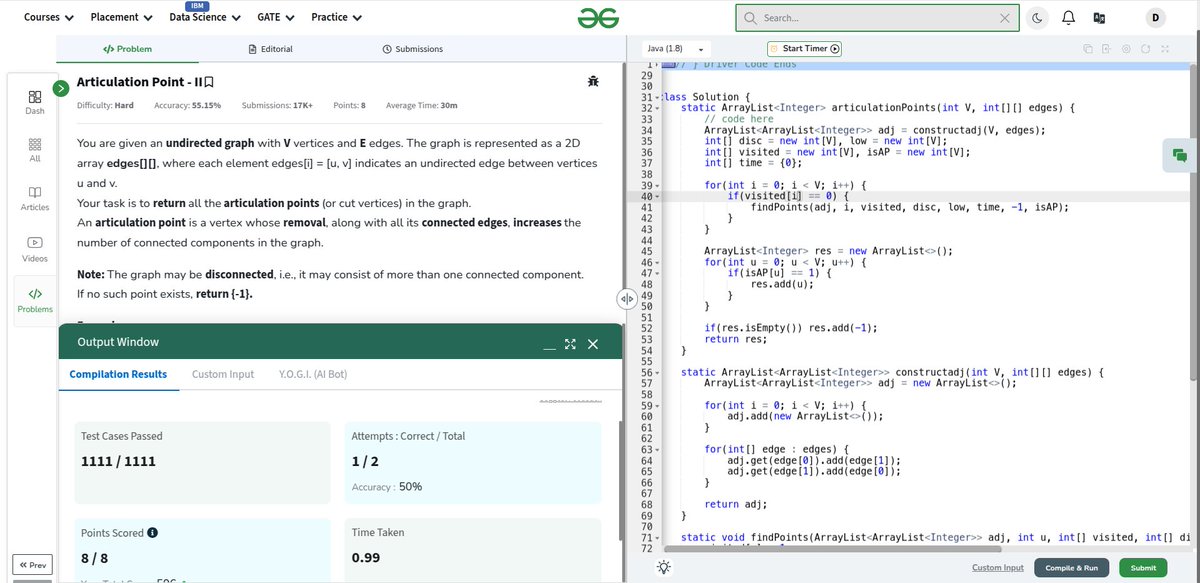
Task: Click the lightbulb hint icon below editor
Action: tap(664, 567)
